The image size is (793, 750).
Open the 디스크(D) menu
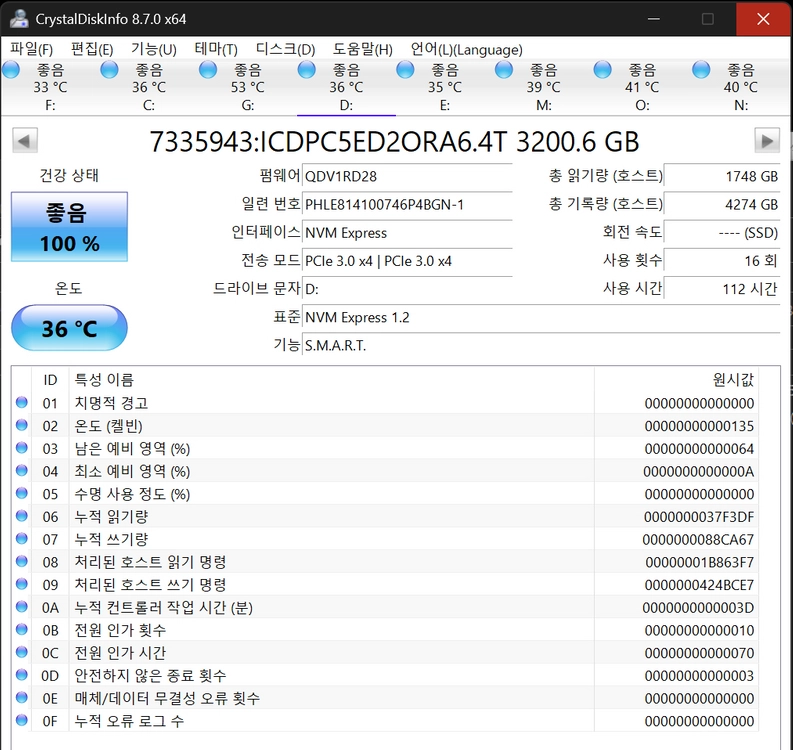click(285, 49)
